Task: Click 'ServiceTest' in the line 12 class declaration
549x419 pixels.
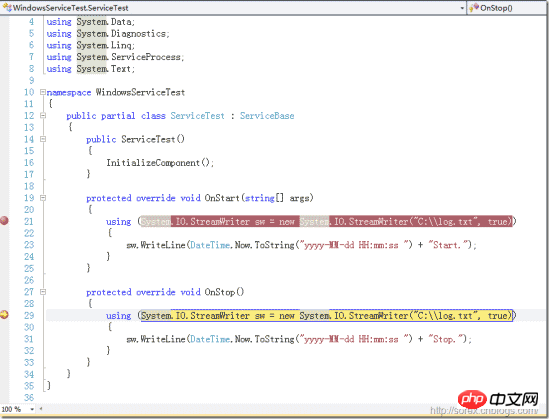Action: pos(197,116)
